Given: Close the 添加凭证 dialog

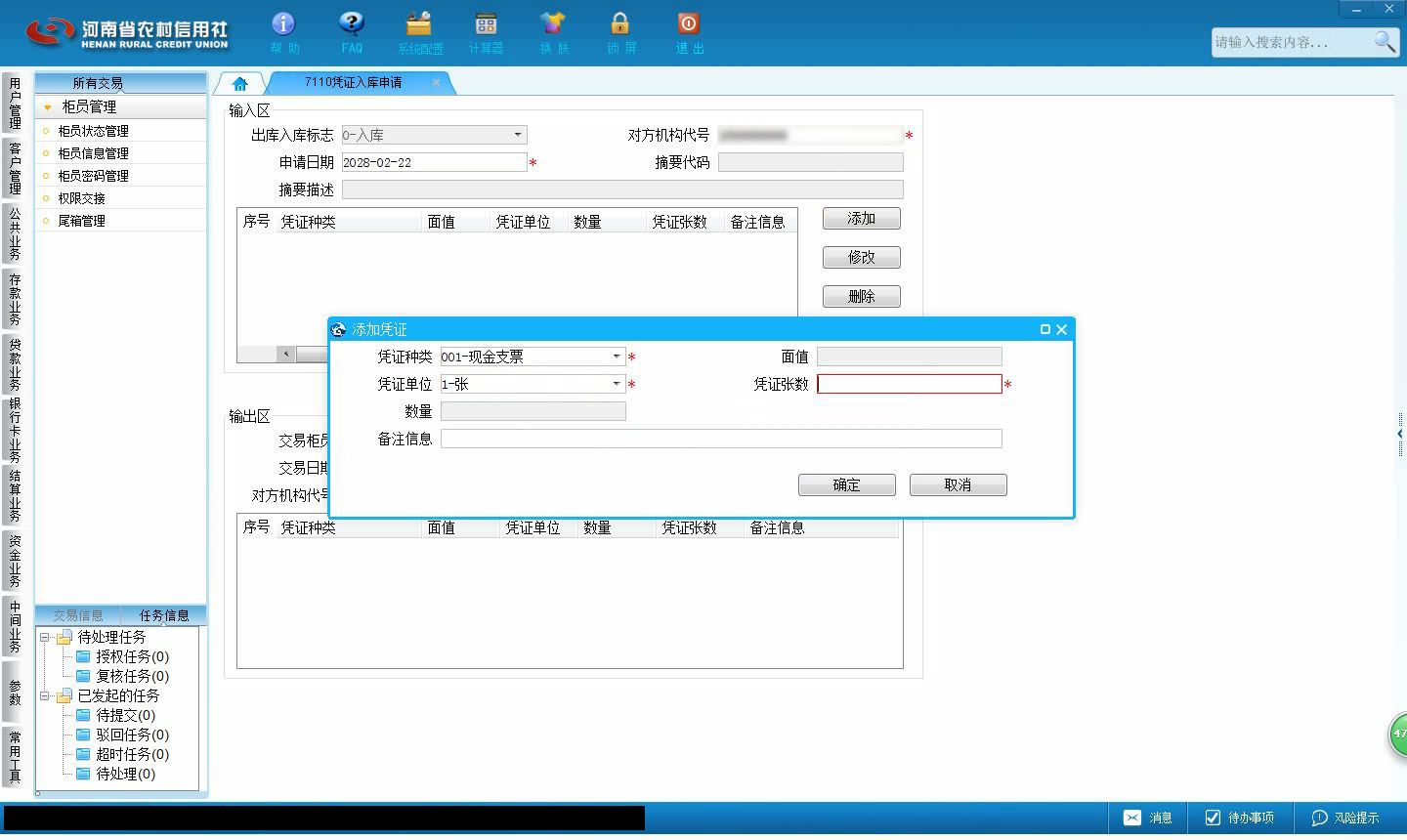Looking at the screenshot, I should coord(1062,329).
